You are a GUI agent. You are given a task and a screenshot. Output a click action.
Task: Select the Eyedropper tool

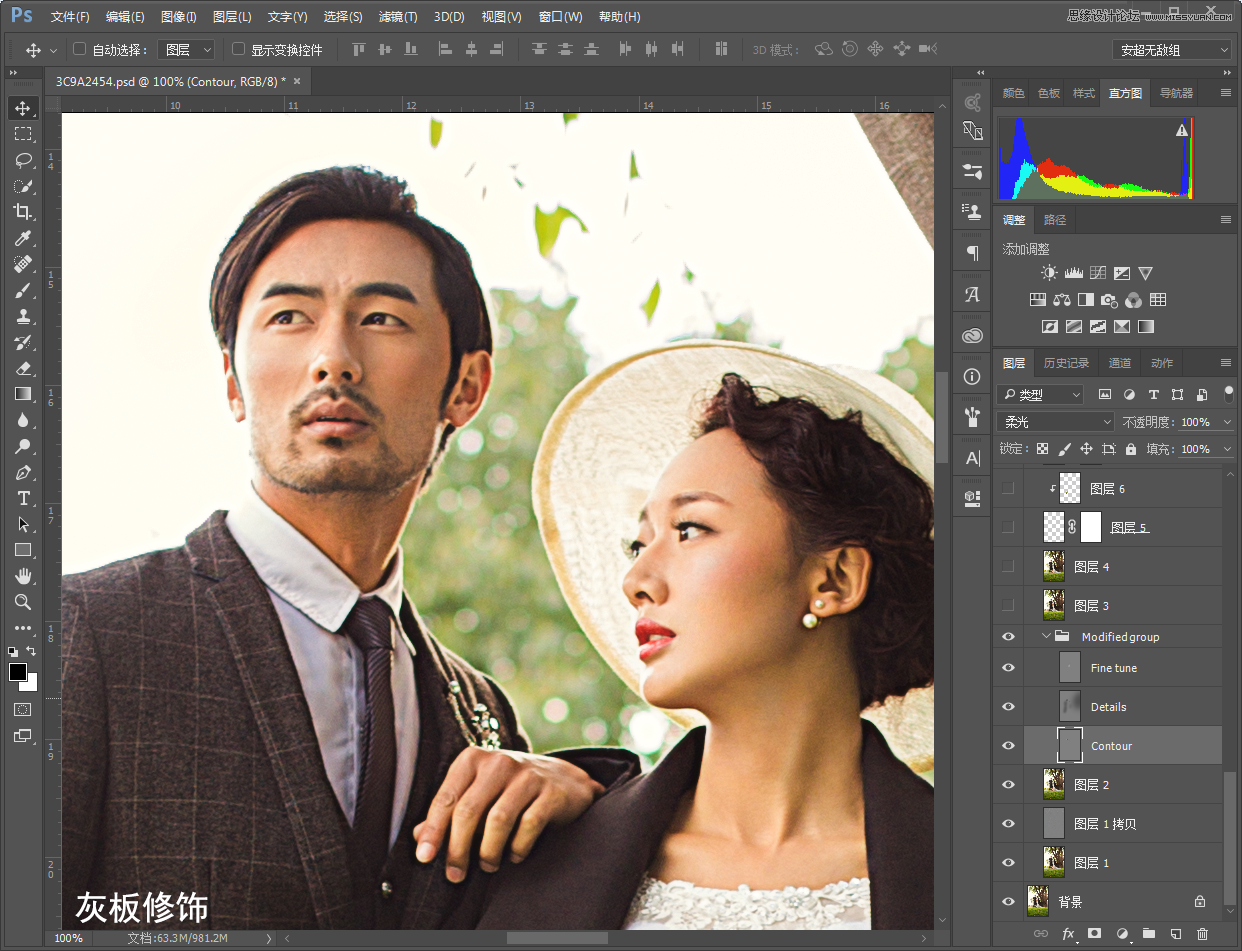click(23, 238)
